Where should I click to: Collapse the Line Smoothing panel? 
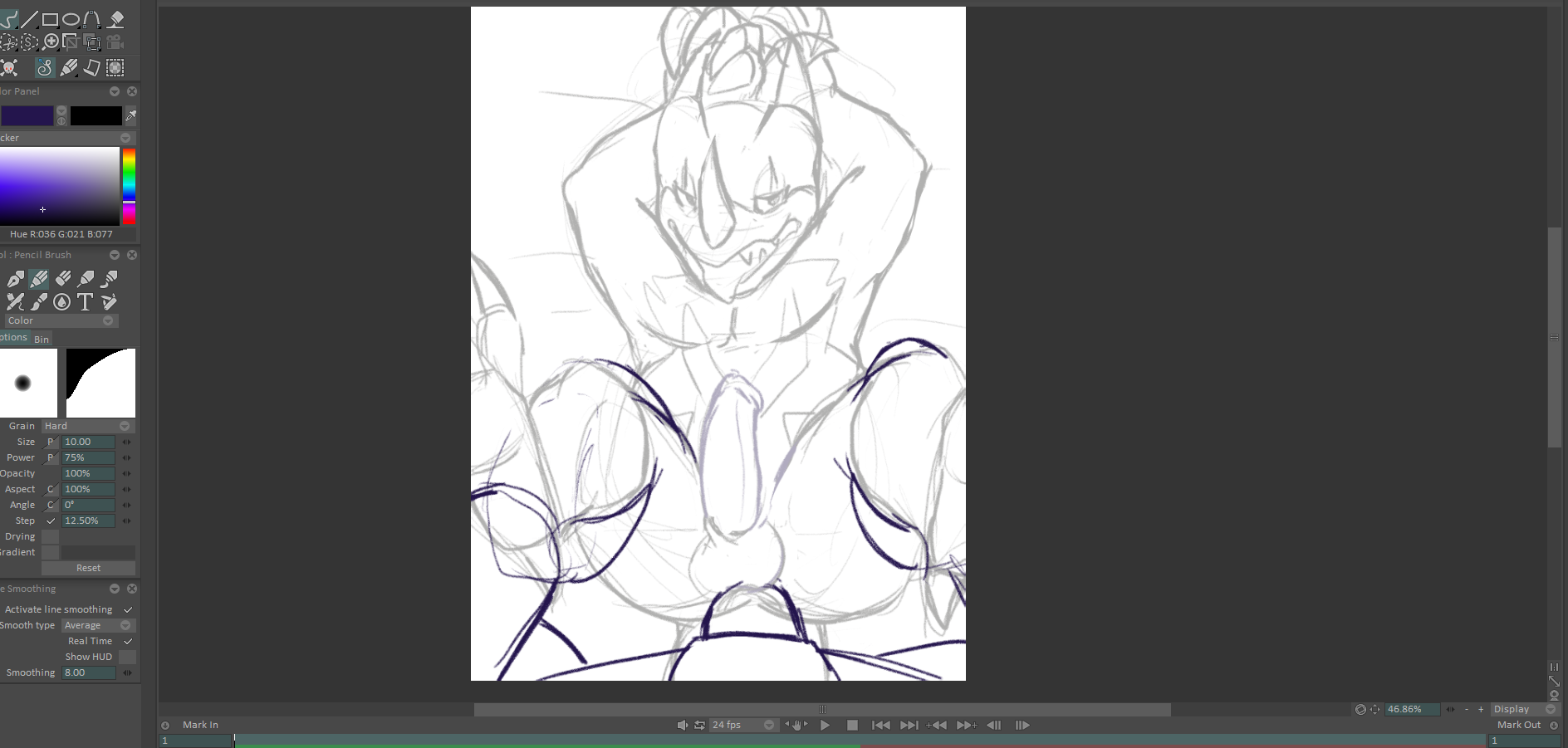[x=115, y=589]
